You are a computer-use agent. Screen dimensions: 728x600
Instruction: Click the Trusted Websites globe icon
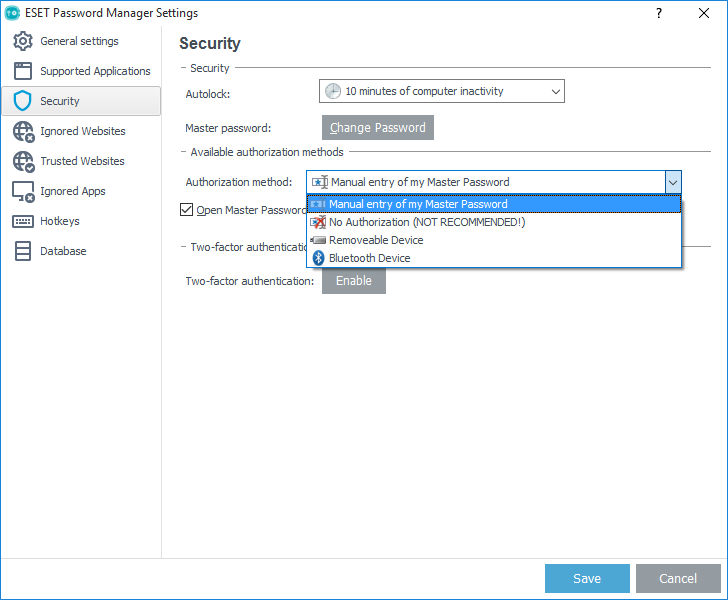click(x=23, y=161)
